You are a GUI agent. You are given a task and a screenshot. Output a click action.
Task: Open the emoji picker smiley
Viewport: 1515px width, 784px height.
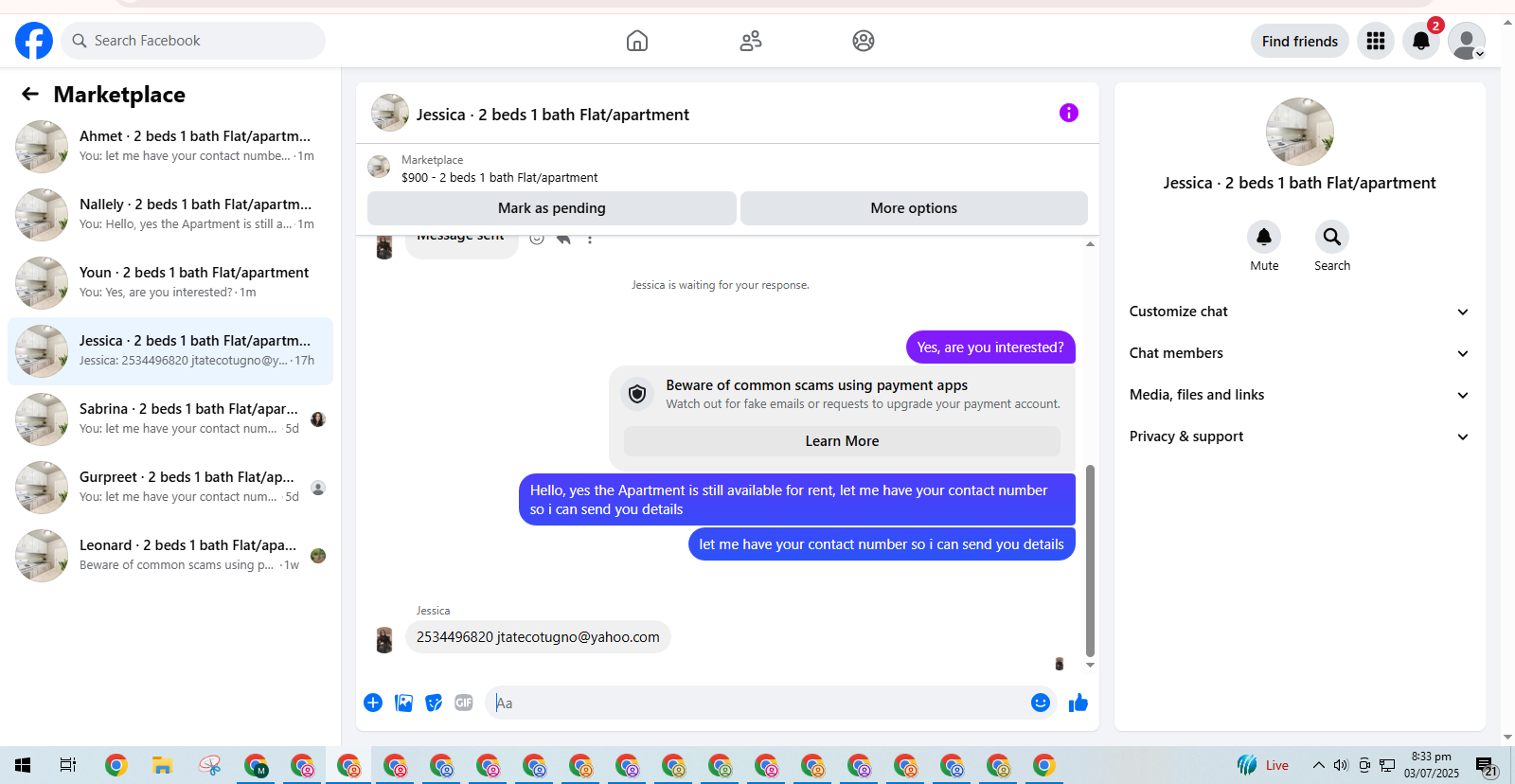[1041, 703]
